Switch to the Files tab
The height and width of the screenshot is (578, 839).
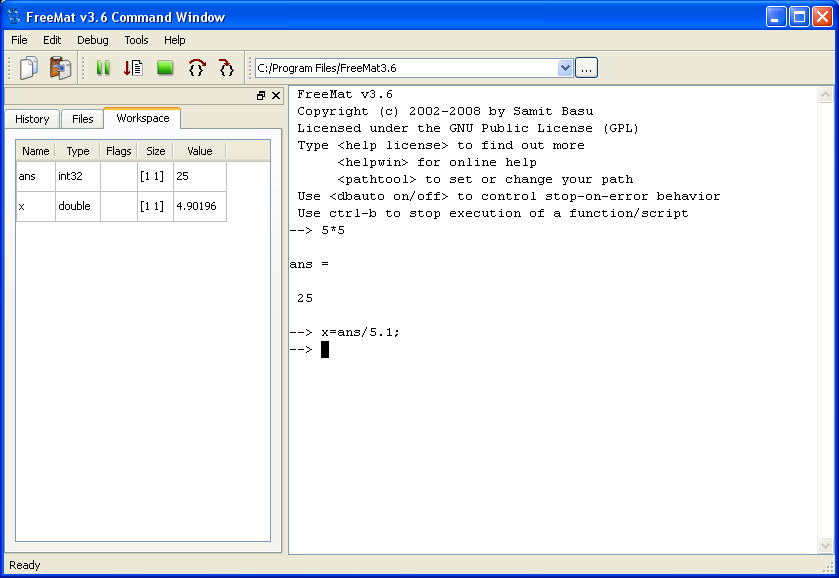82,119
